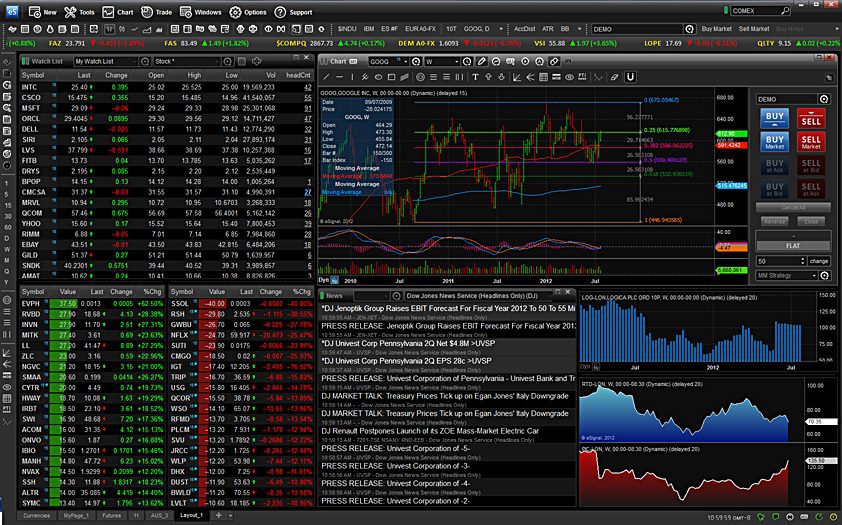Image resolution: width=842 pixels, height=525 pixels.
Task: Switch to the Currencies page tab
Action: coord(36,515)
